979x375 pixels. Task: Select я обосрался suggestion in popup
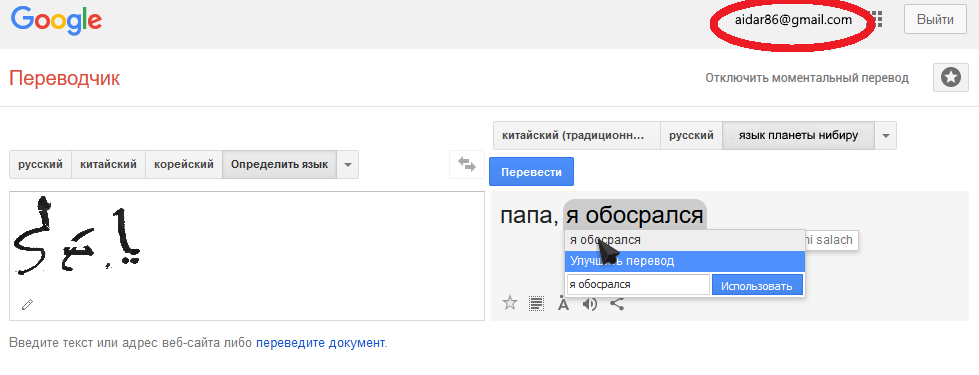[685, 240]
